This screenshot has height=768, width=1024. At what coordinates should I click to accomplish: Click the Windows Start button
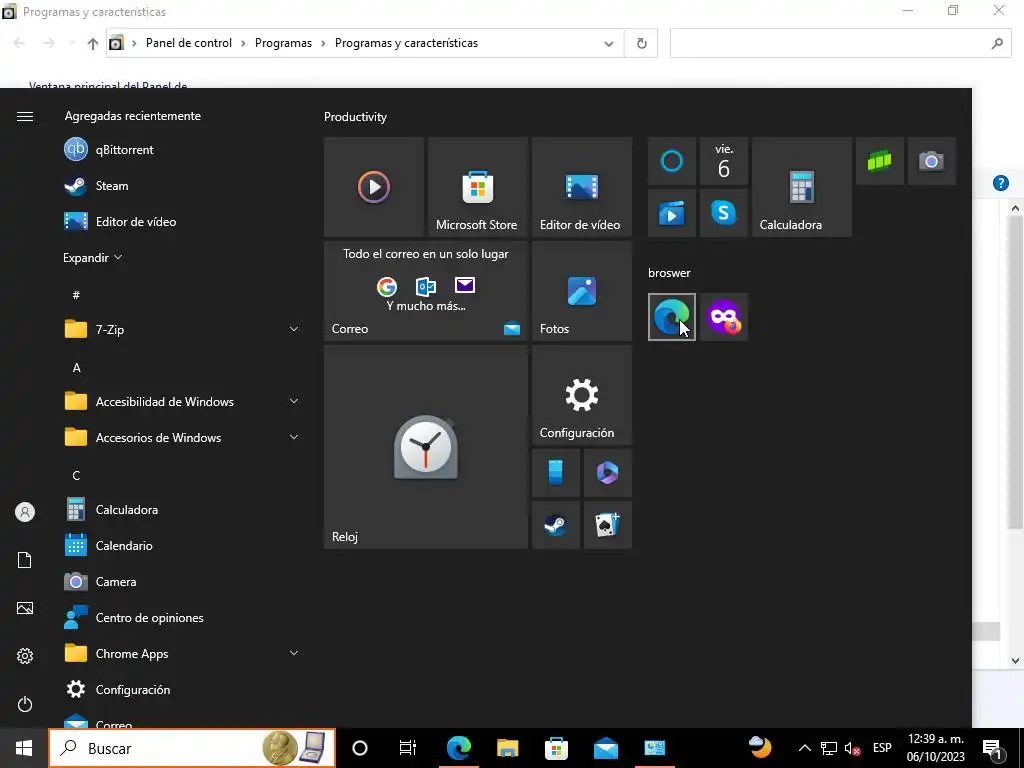click(x=24, y=748)
